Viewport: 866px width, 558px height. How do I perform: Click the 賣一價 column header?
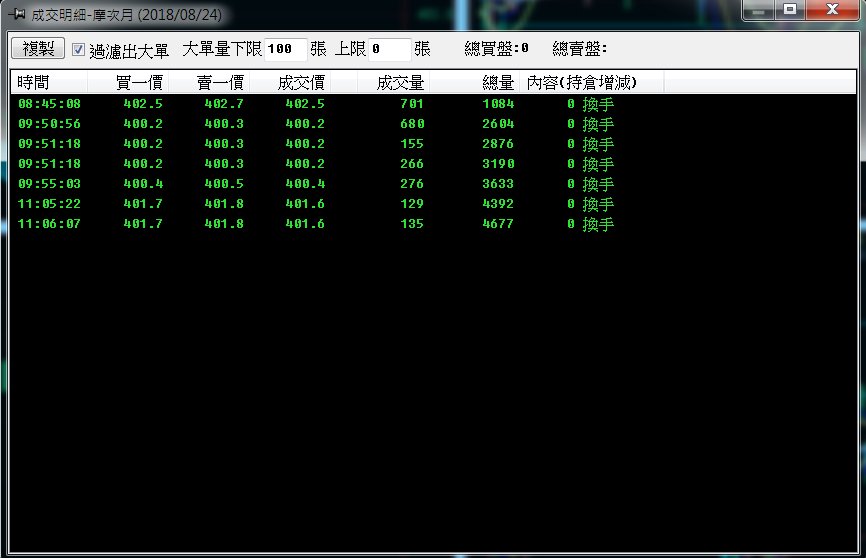pyautogui.click(x=209, y=82)
